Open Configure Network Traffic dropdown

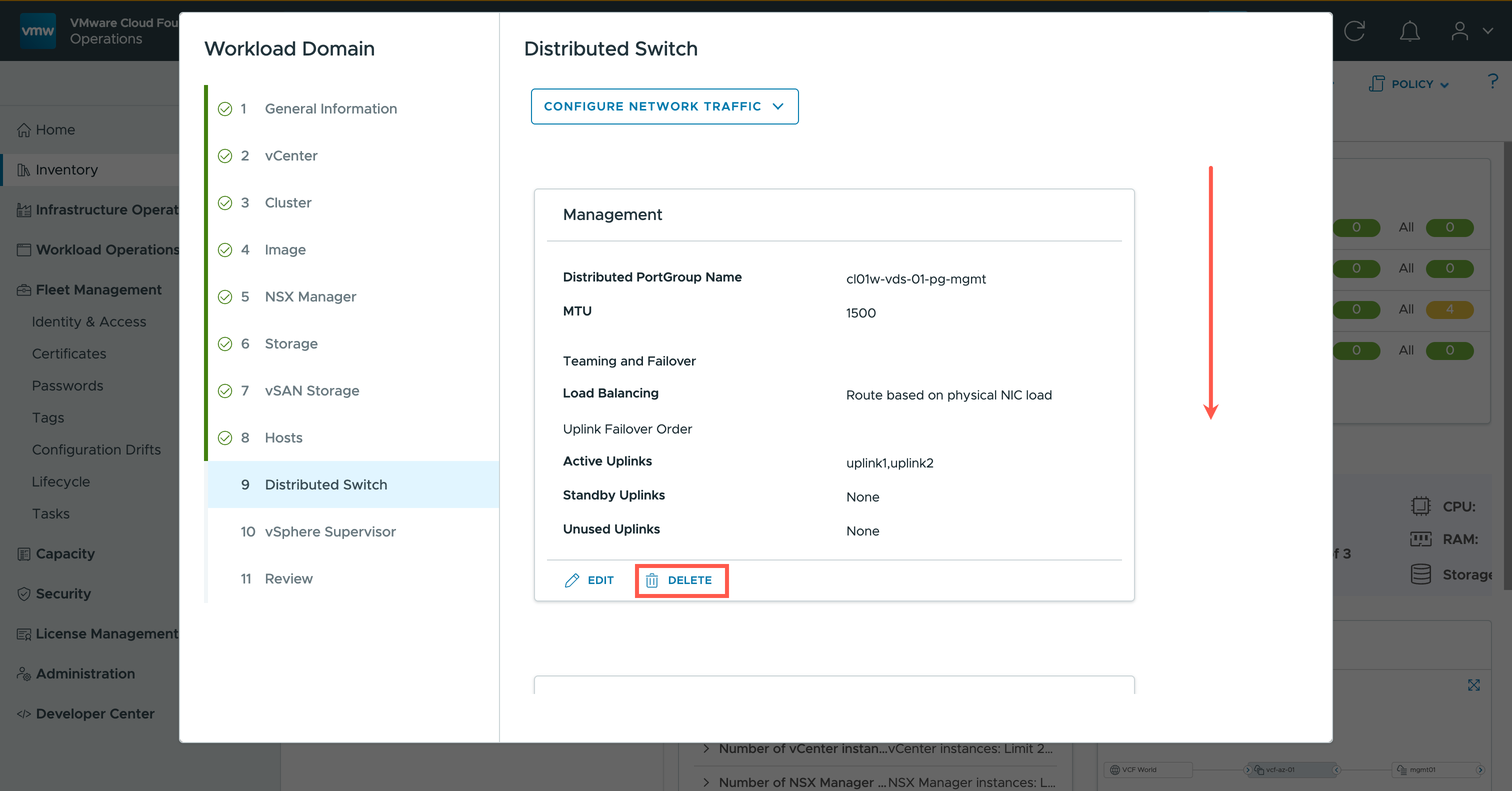664,106
